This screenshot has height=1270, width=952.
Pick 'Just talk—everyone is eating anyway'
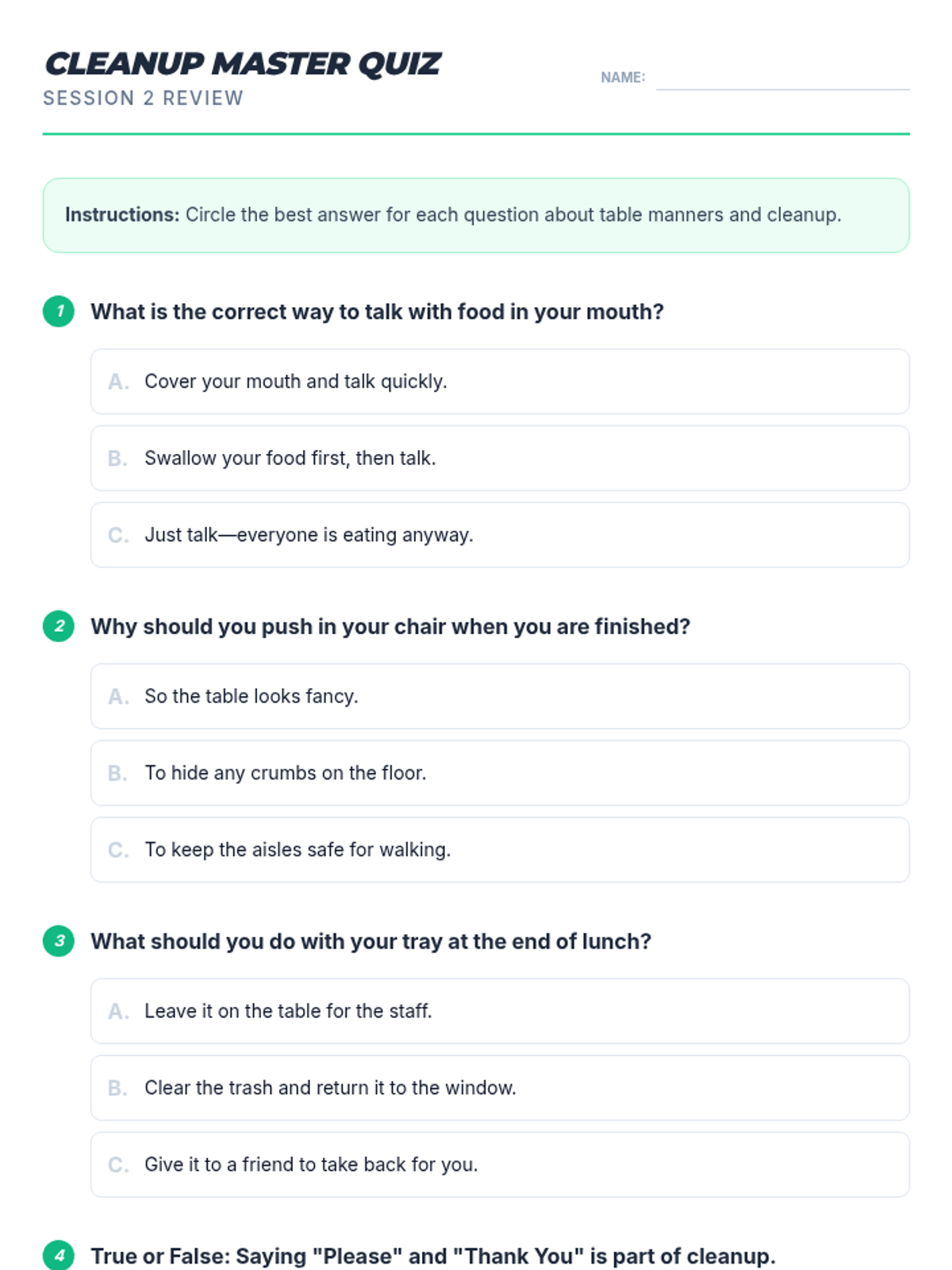point(500,535)
